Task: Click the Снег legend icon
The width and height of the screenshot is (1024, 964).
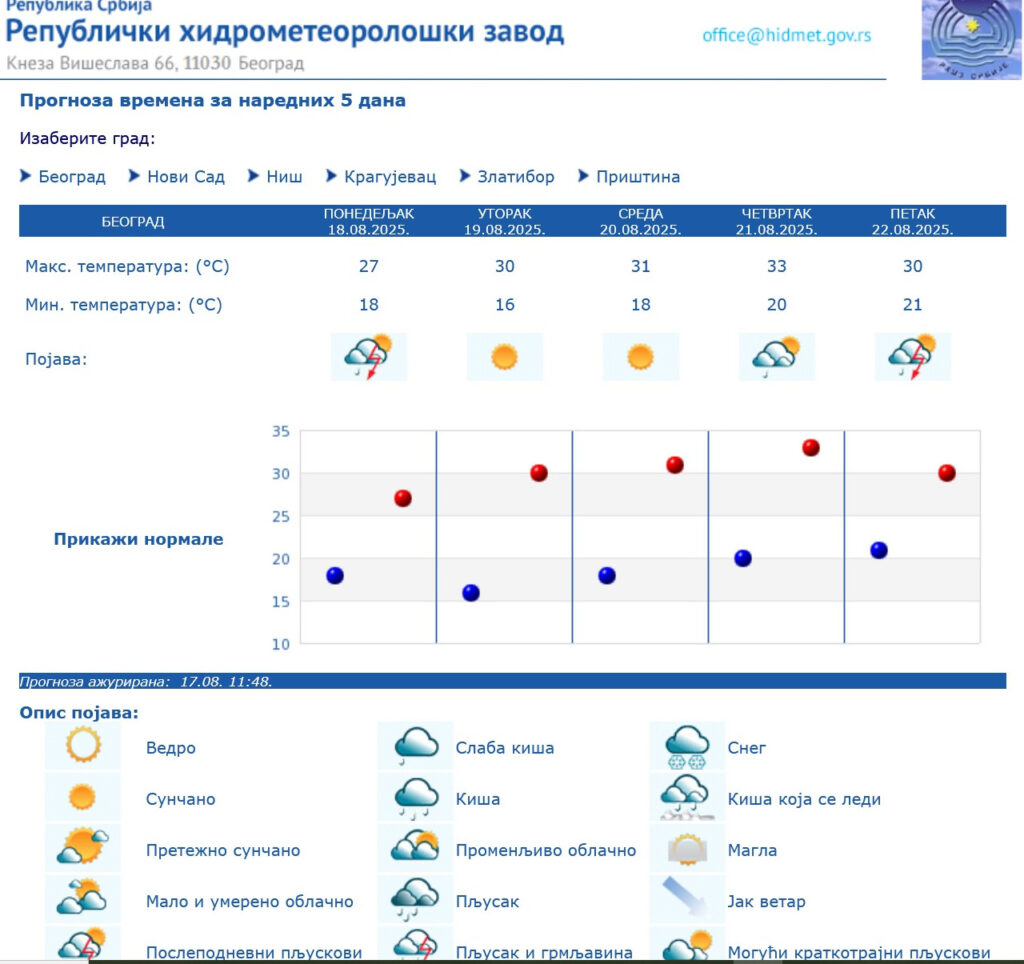Action: [687, 747]
